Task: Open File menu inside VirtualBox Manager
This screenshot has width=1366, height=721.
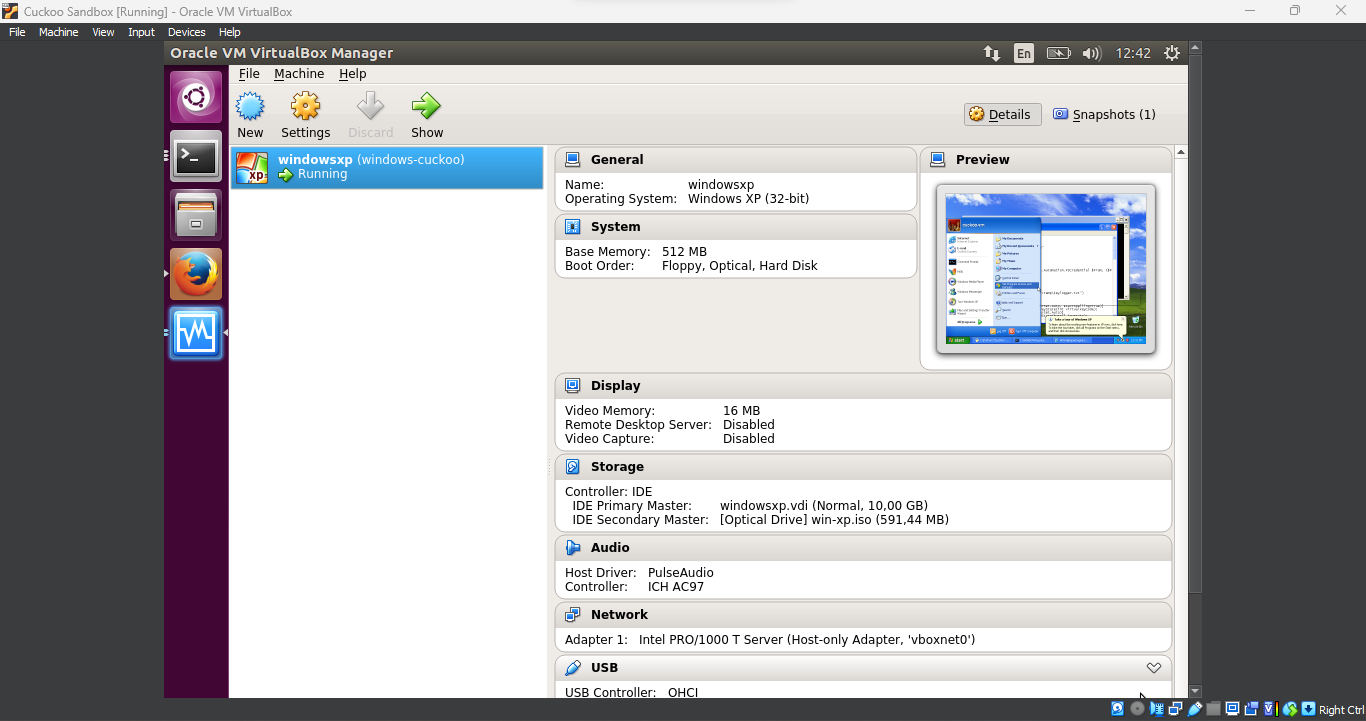Action: (249, 74)
